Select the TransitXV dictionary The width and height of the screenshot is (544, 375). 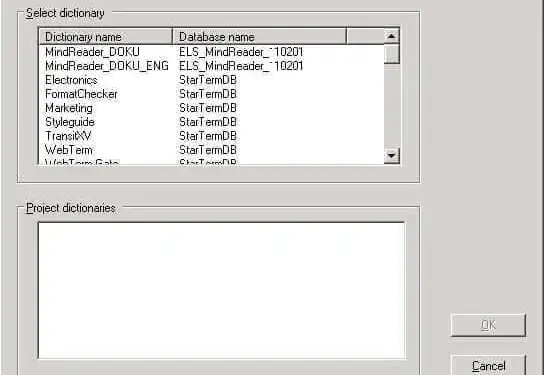68,136
